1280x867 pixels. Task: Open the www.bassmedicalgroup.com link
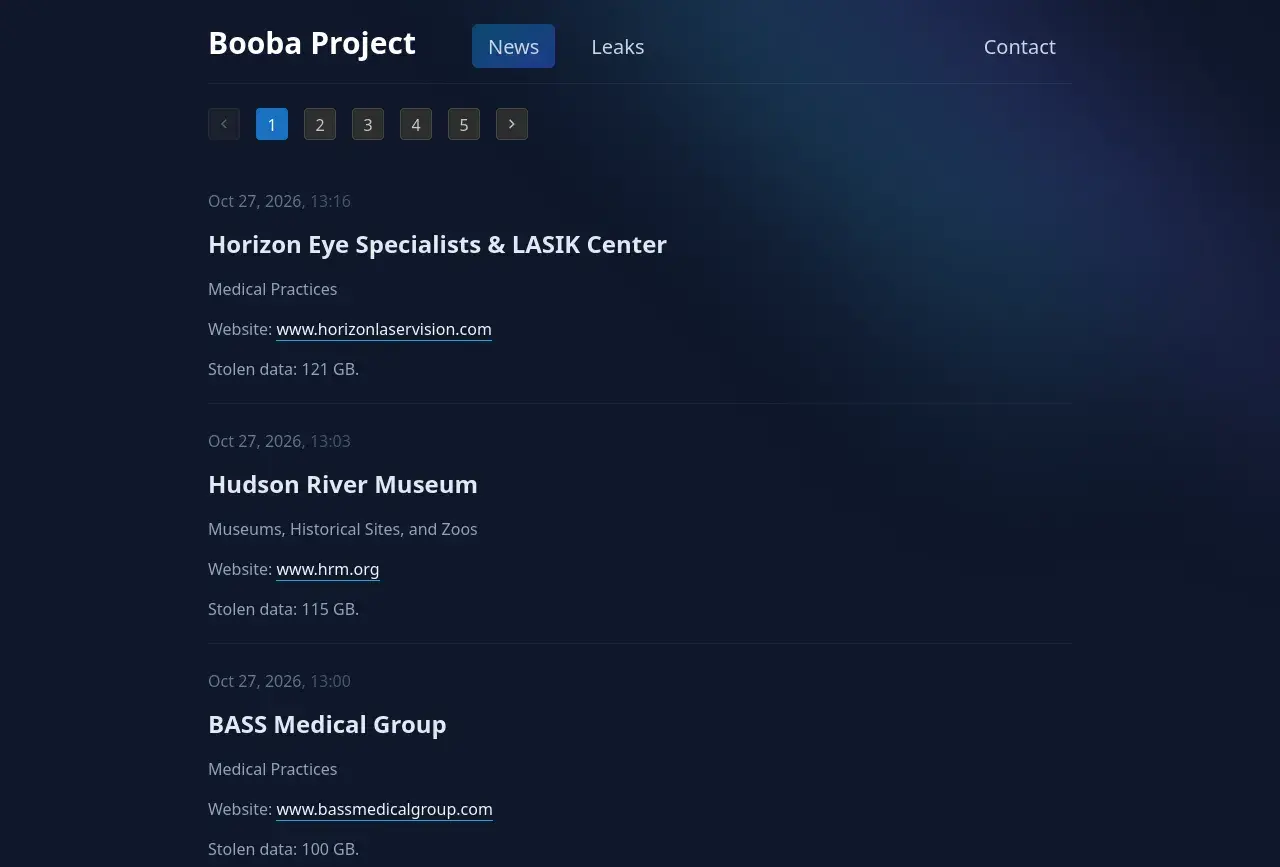coord(385,809)
